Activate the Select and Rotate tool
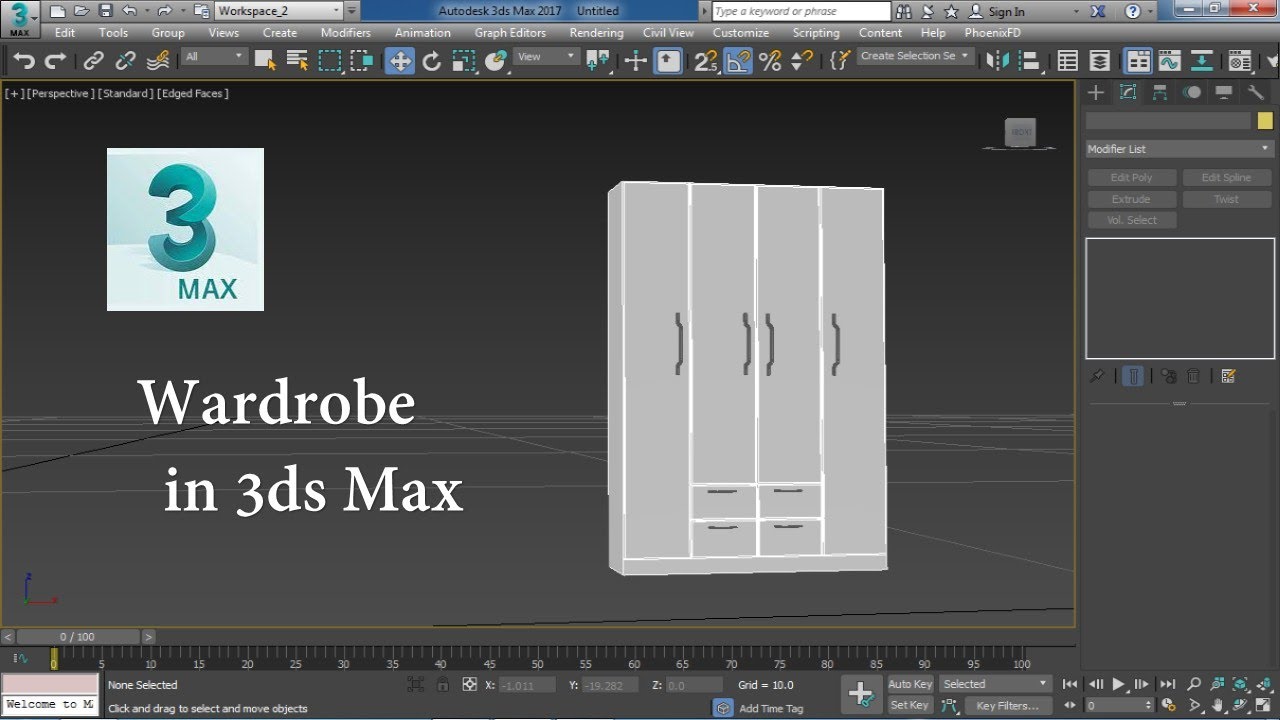 432,61
